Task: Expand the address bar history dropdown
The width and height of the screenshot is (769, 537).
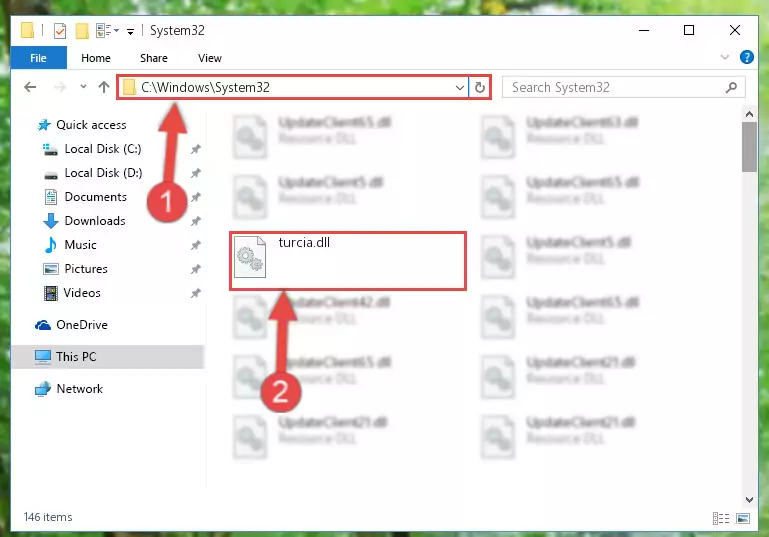Action: click(x=460, y=88)
